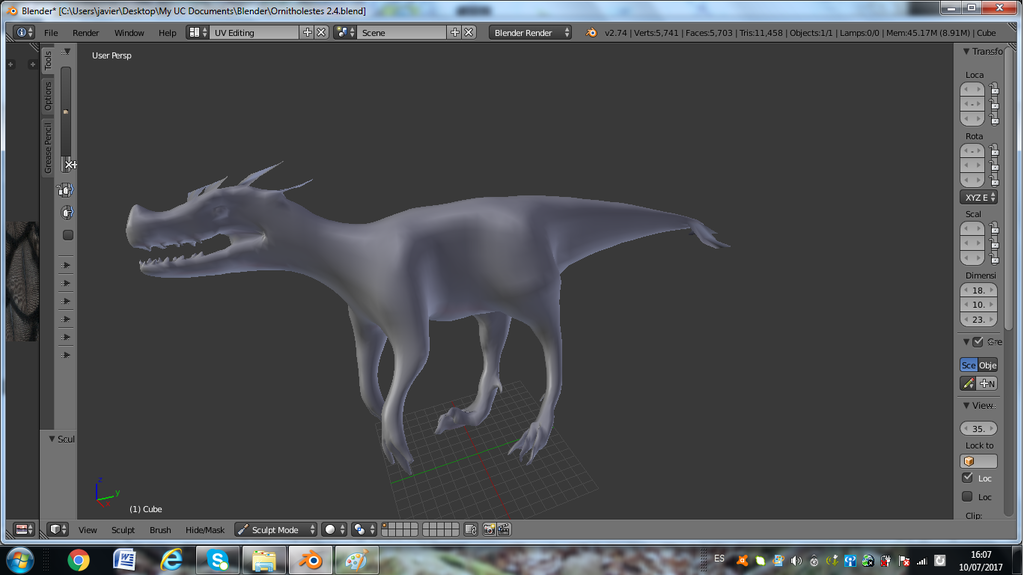Open the pivot point selector icon

[361, 529]
